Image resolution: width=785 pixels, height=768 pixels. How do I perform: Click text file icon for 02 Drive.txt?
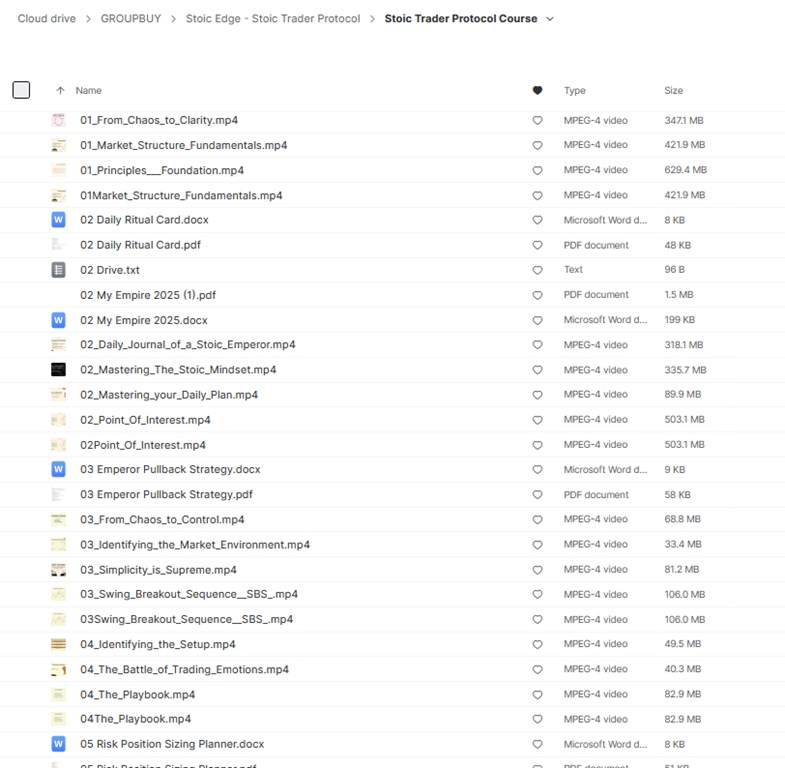pos(58,270)
